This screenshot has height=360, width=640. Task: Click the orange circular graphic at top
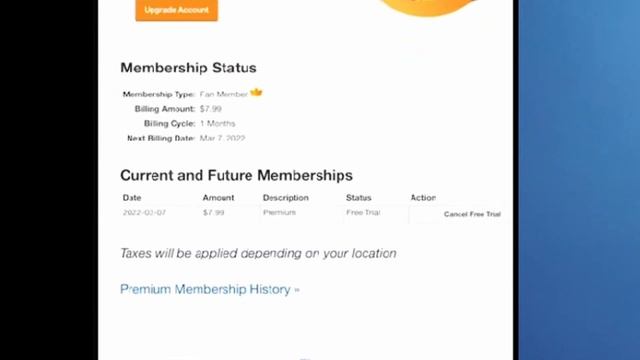(429, 7)
